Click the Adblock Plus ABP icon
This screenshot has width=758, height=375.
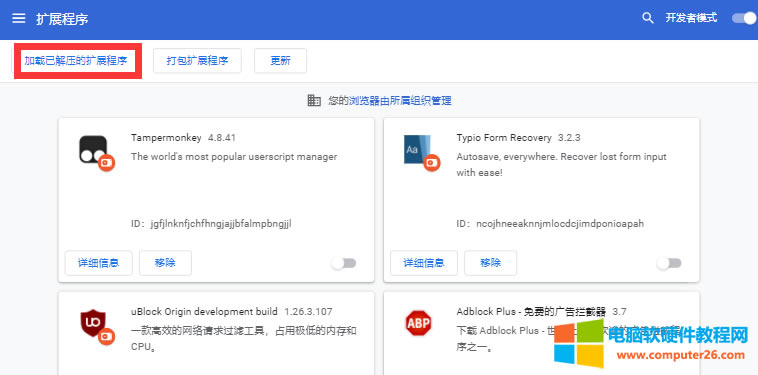(x=418, y=323)
